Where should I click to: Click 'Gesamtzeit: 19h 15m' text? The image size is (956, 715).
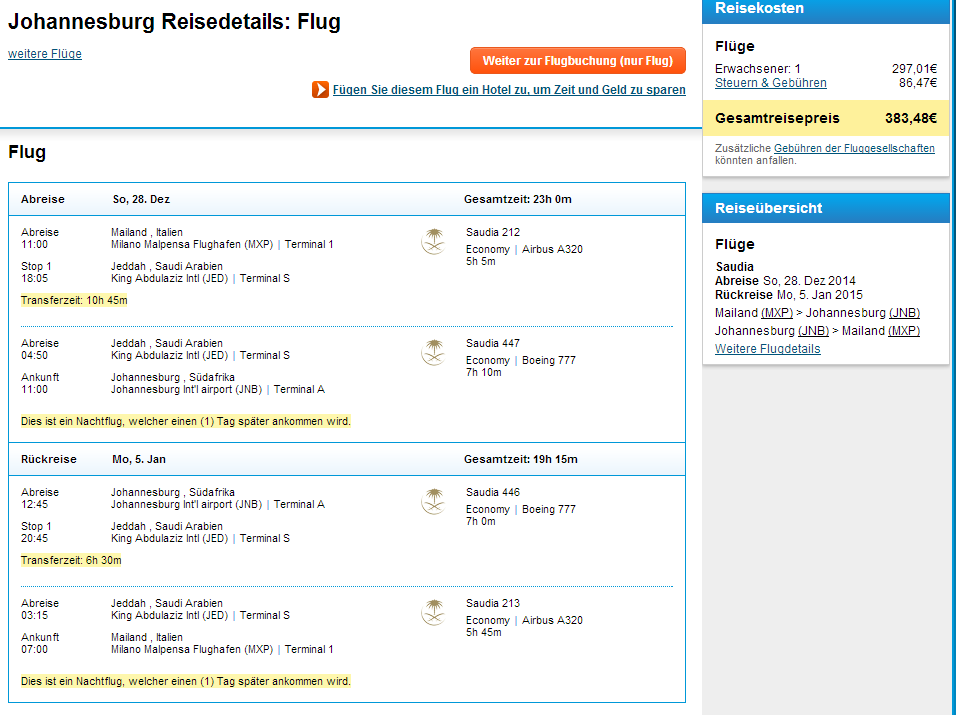[x=521, y=459]
